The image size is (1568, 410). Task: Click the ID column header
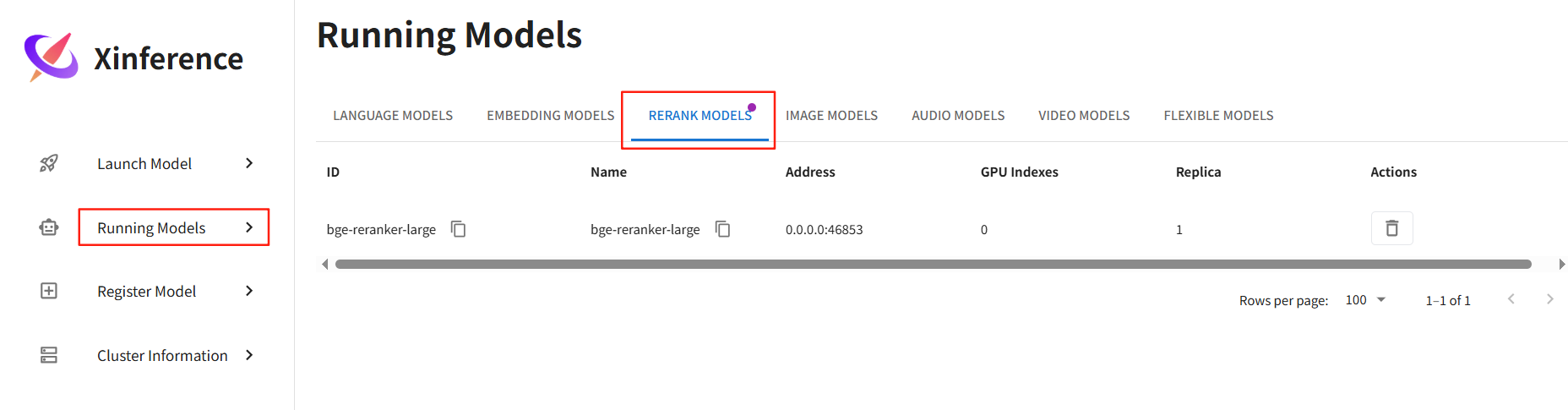333,172
